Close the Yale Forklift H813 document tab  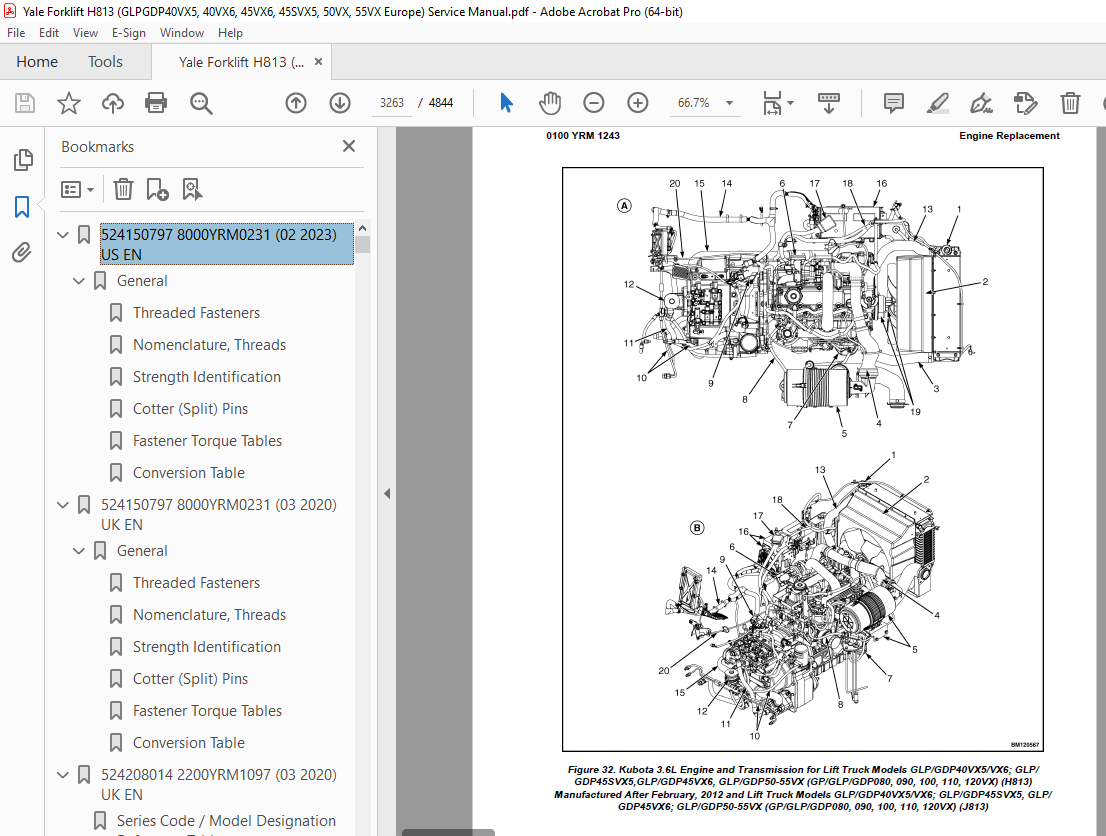tap(318, 61)
